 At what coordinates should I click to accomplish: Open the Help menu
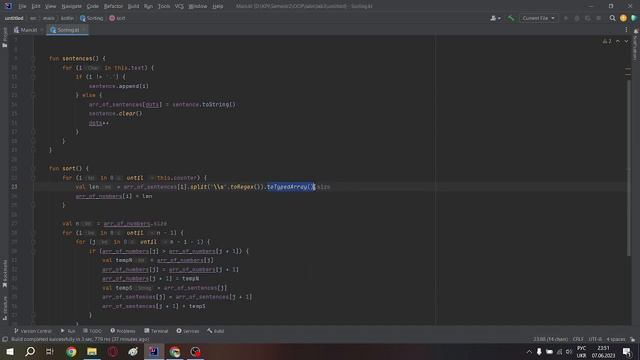[x=218, y=6]
